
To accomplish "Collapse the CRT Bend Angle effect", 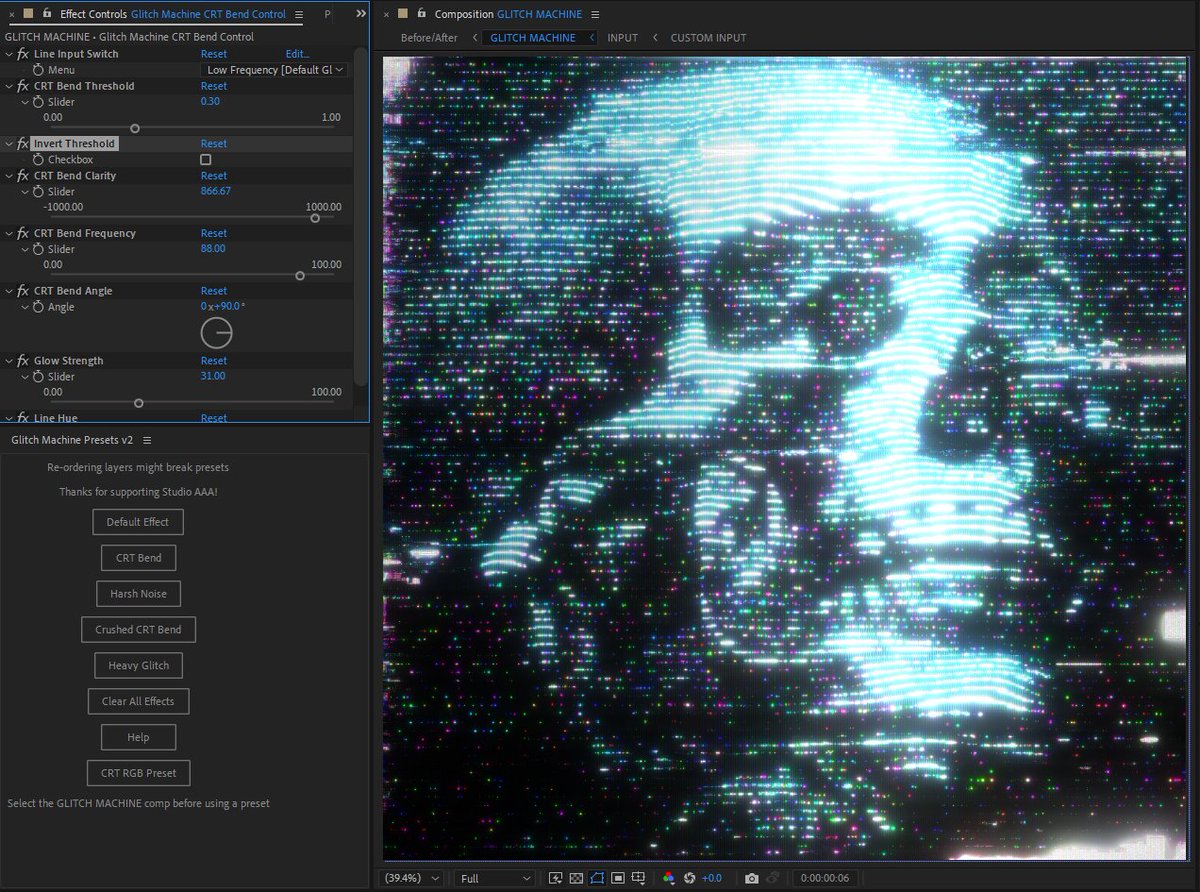I will 9,291.
